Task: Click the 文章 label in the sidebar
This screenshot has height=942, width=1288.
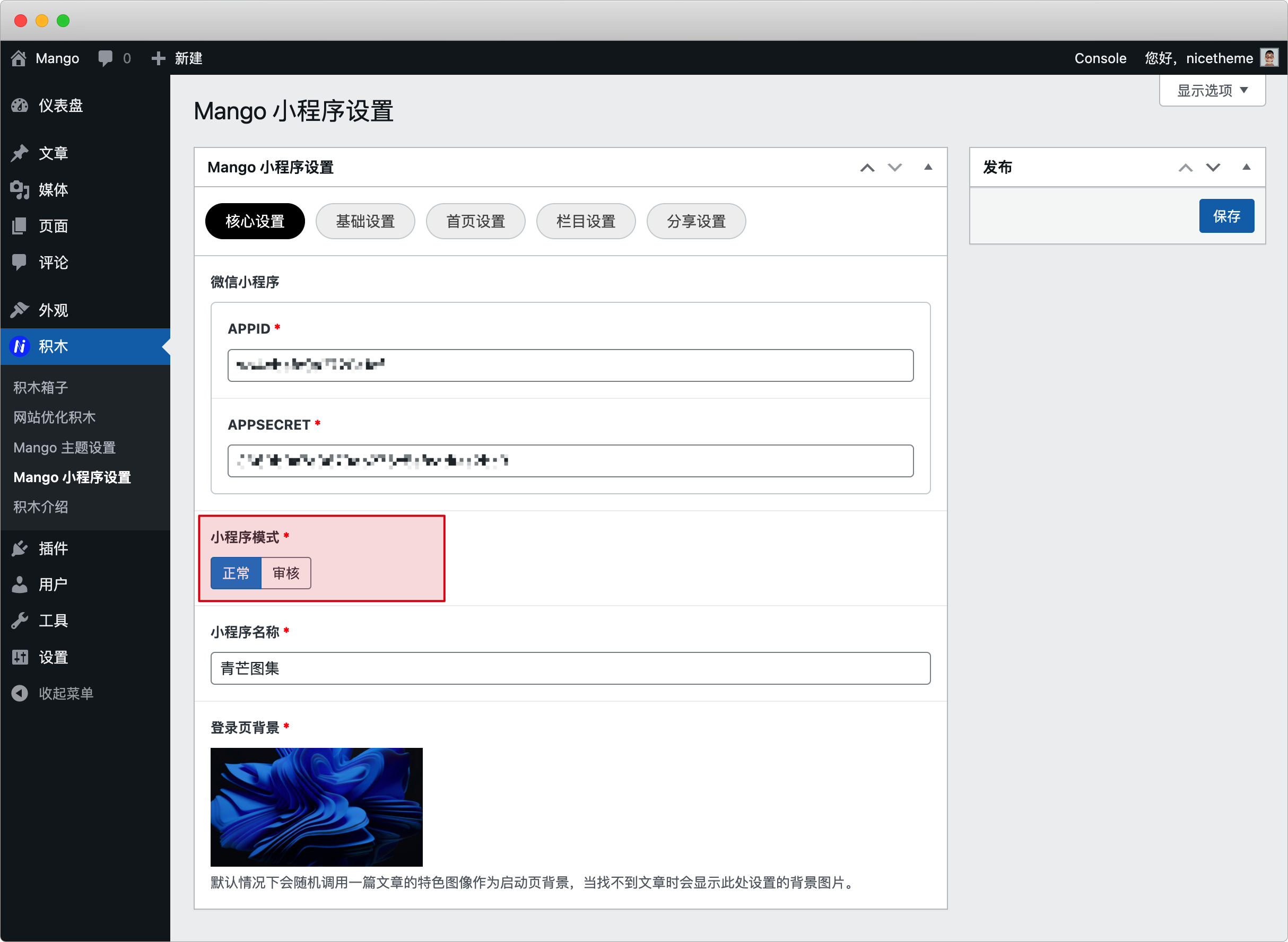Action: [x=53, y=153]
